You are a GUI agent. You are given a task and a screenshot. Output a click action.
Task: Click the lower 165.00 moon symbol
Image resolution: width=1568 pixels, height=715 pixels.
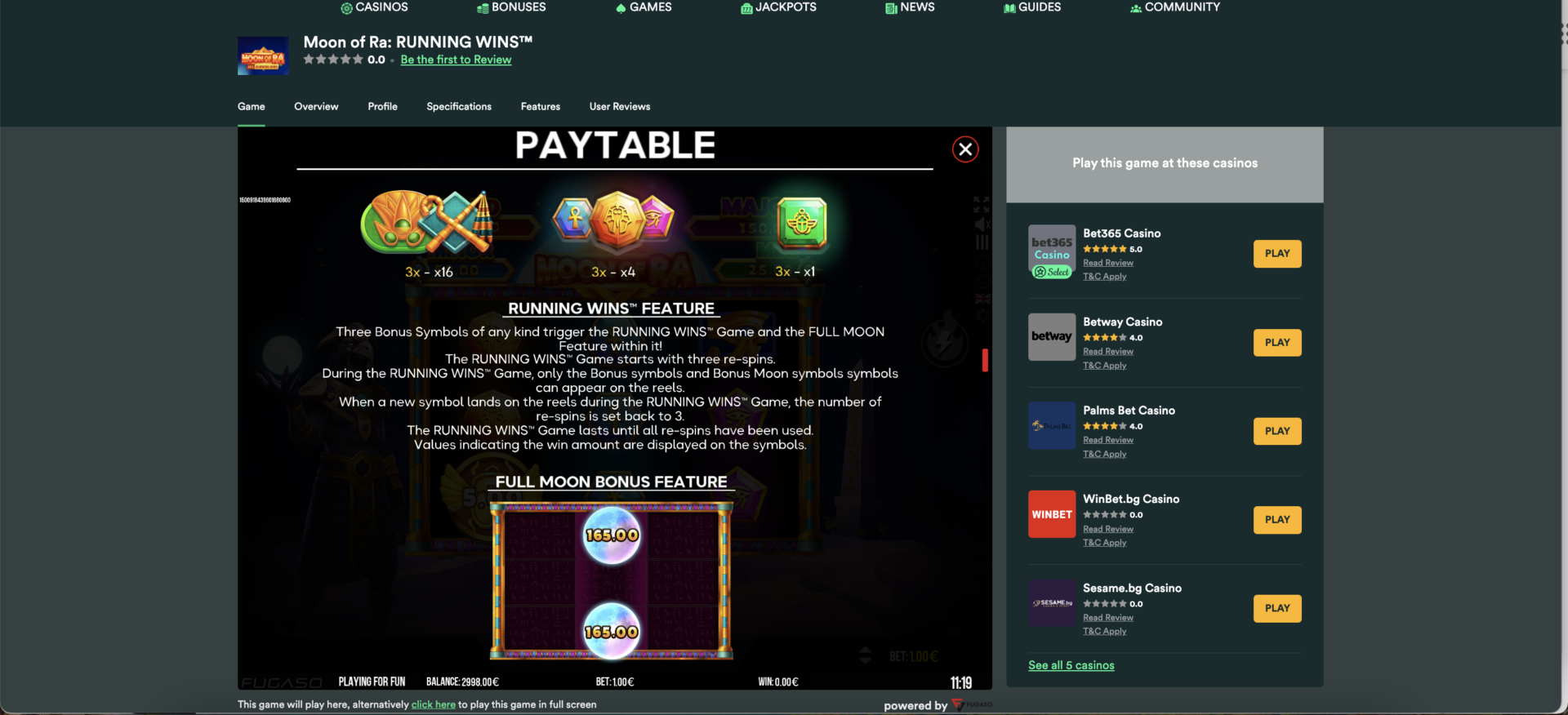pos(612,631)
